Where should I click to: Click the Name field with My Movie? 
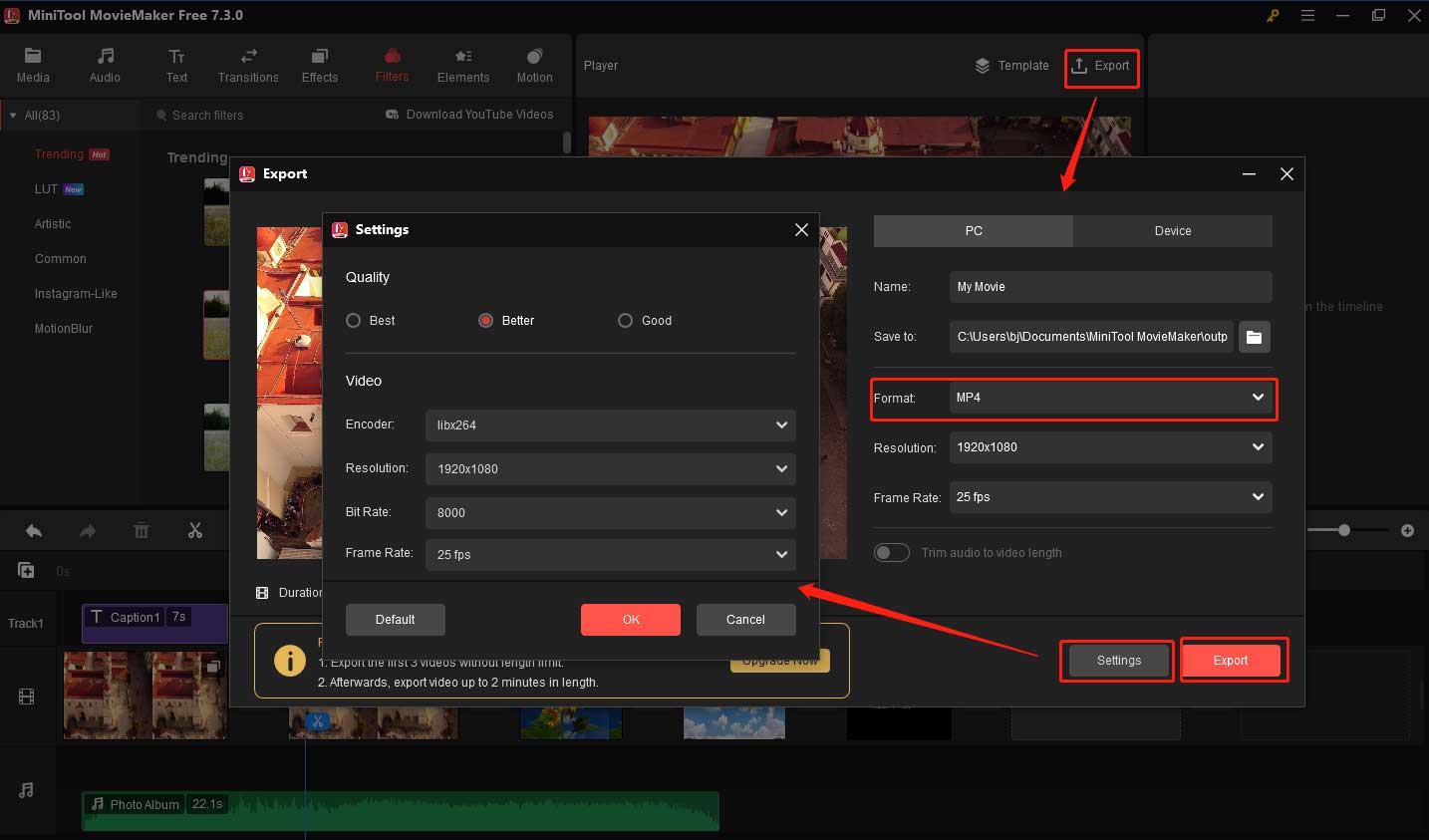(1110, 287)
